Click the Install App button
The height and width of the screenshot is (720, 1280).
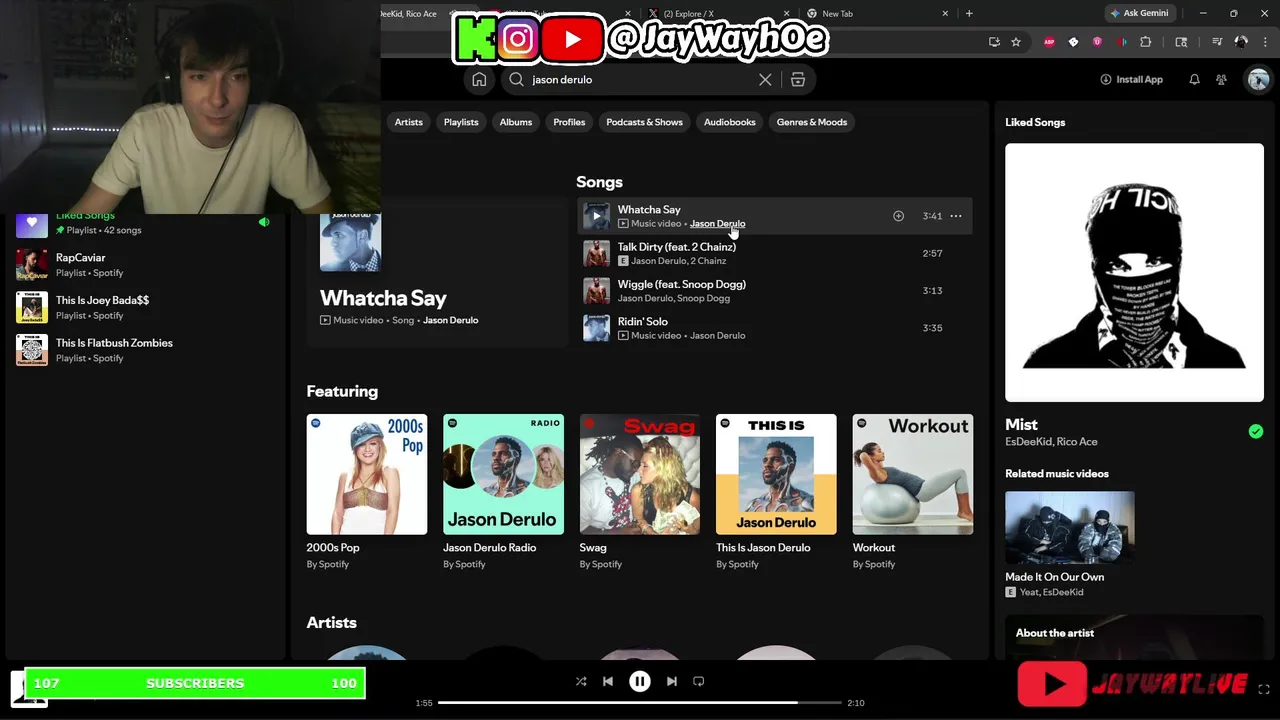pyautogui.click(x=1131, y=80)
